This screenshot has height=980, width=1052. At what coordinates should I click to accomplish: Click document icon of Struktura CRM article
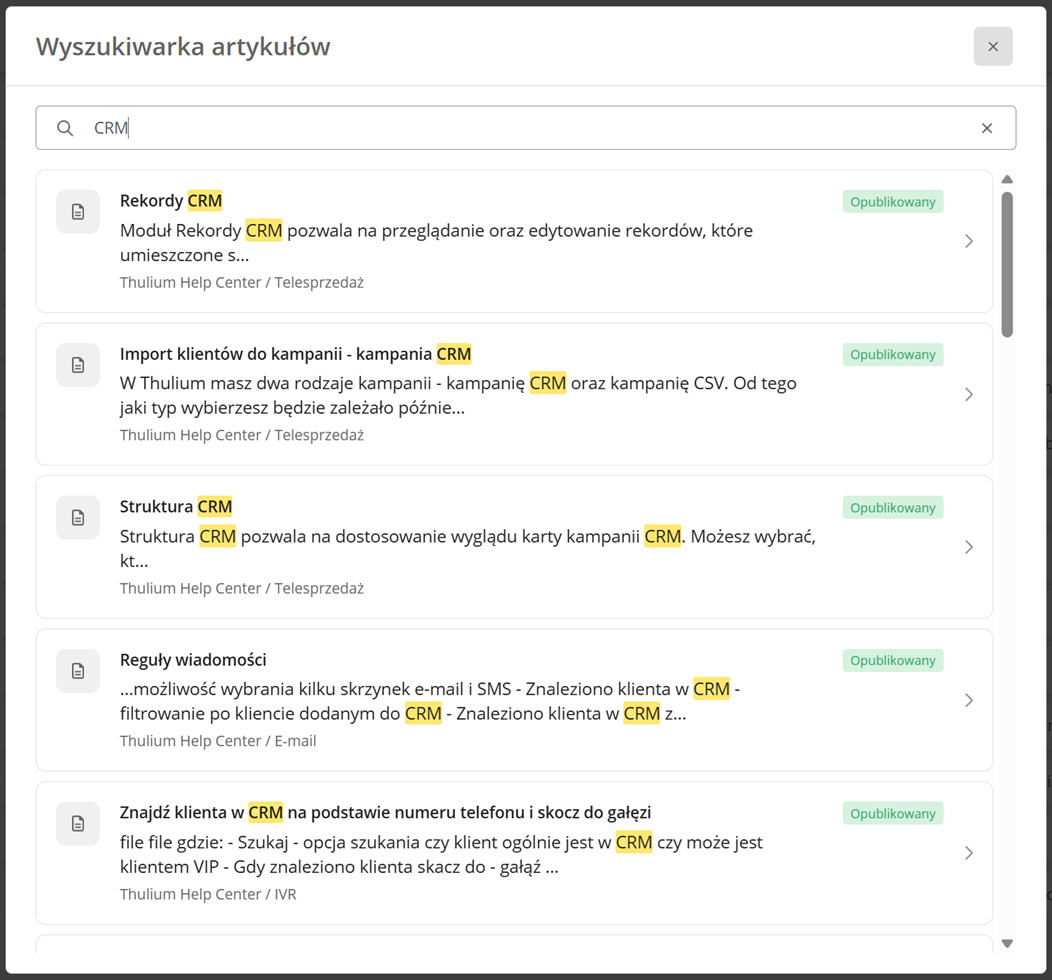pos(78,518)
